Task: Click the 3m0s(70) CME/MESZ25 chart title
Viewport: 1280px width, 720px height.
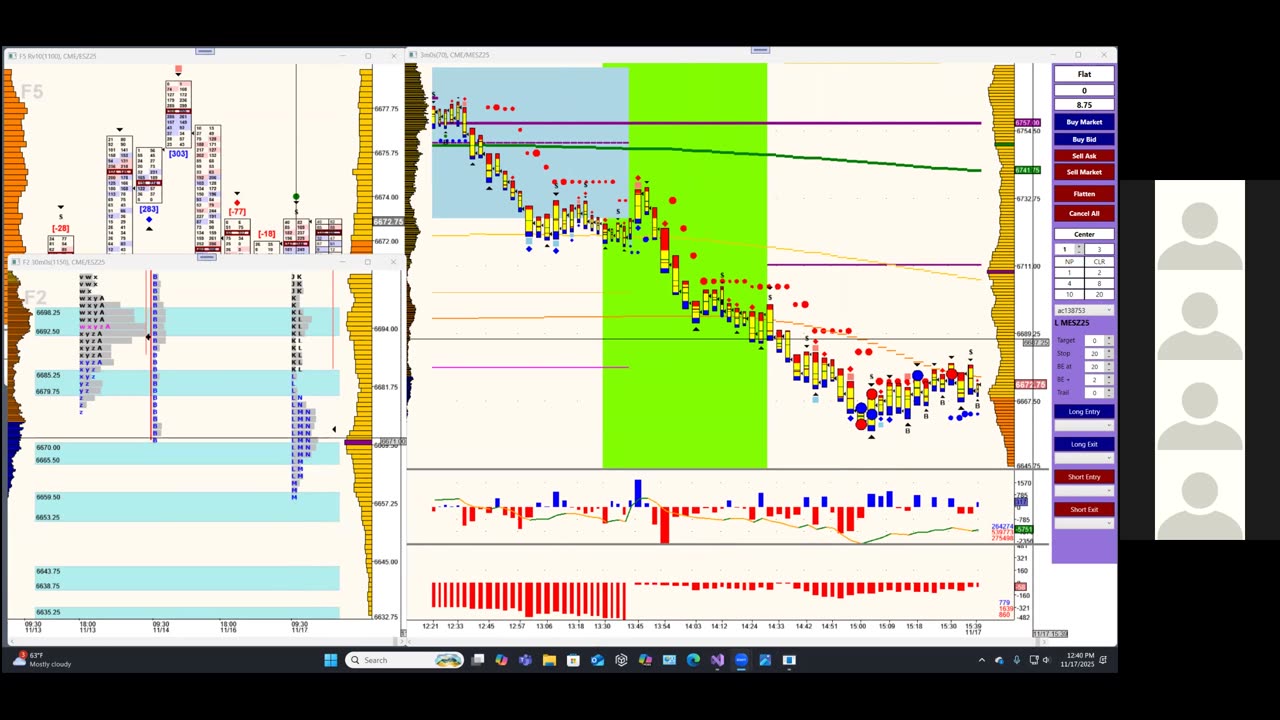Action: pos(454,55)
